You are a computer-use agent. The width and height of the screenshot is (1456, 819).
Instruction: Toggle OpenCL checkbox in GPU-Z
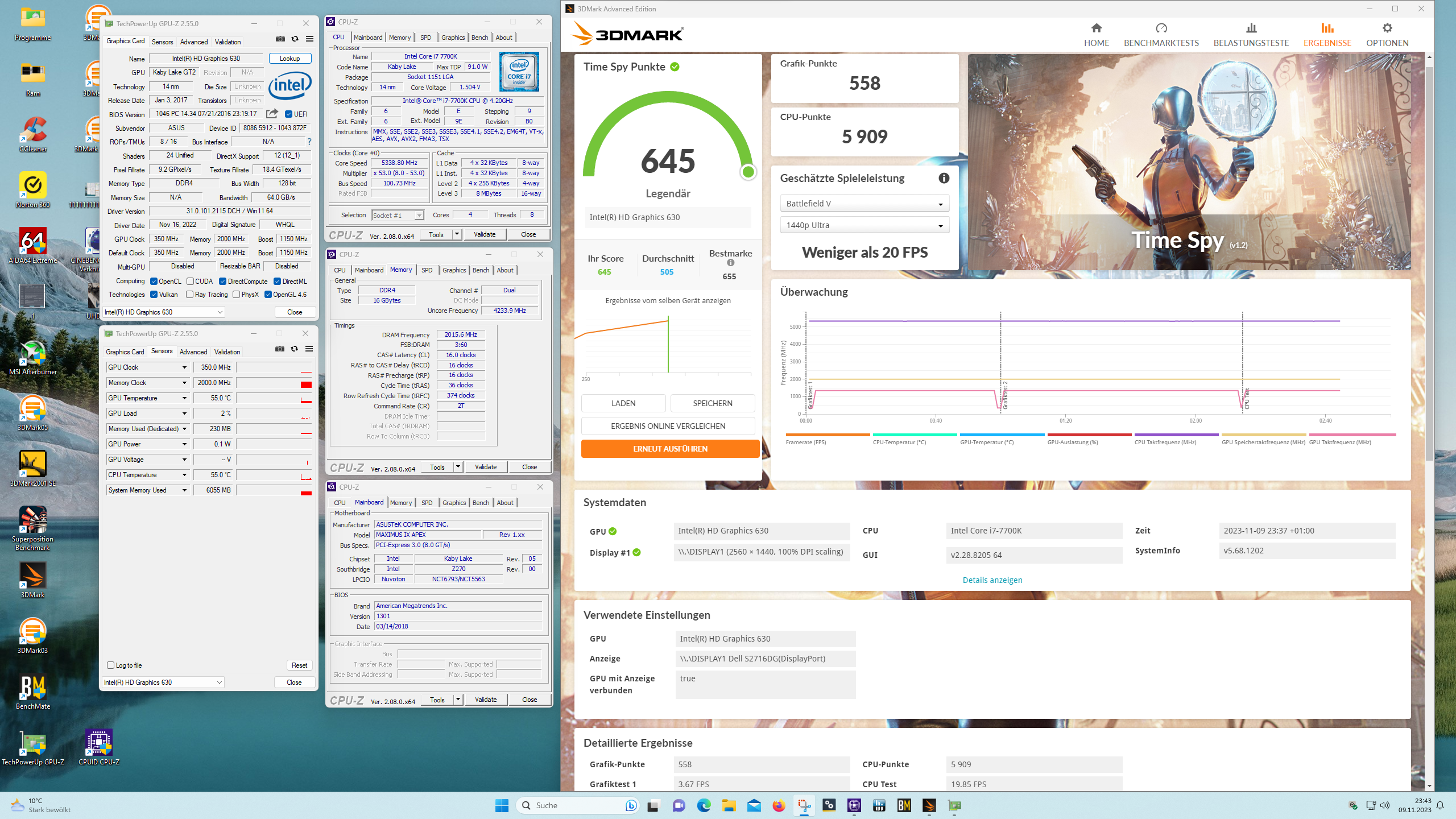click(x=154, y=281)
